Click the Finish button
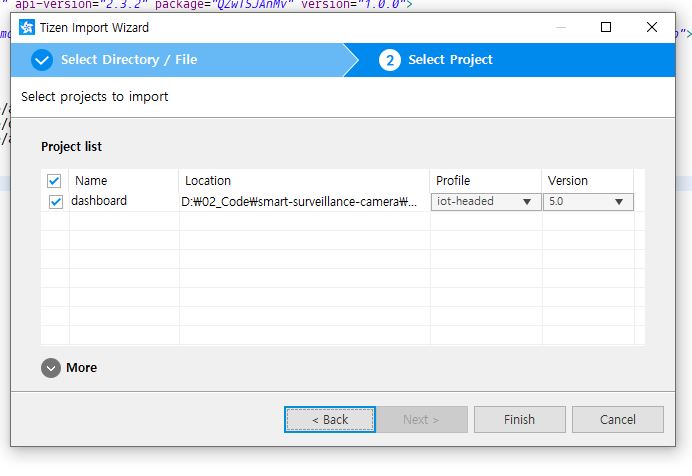The height and width of the screenshot is (476, 692). (x=519, y=420)
